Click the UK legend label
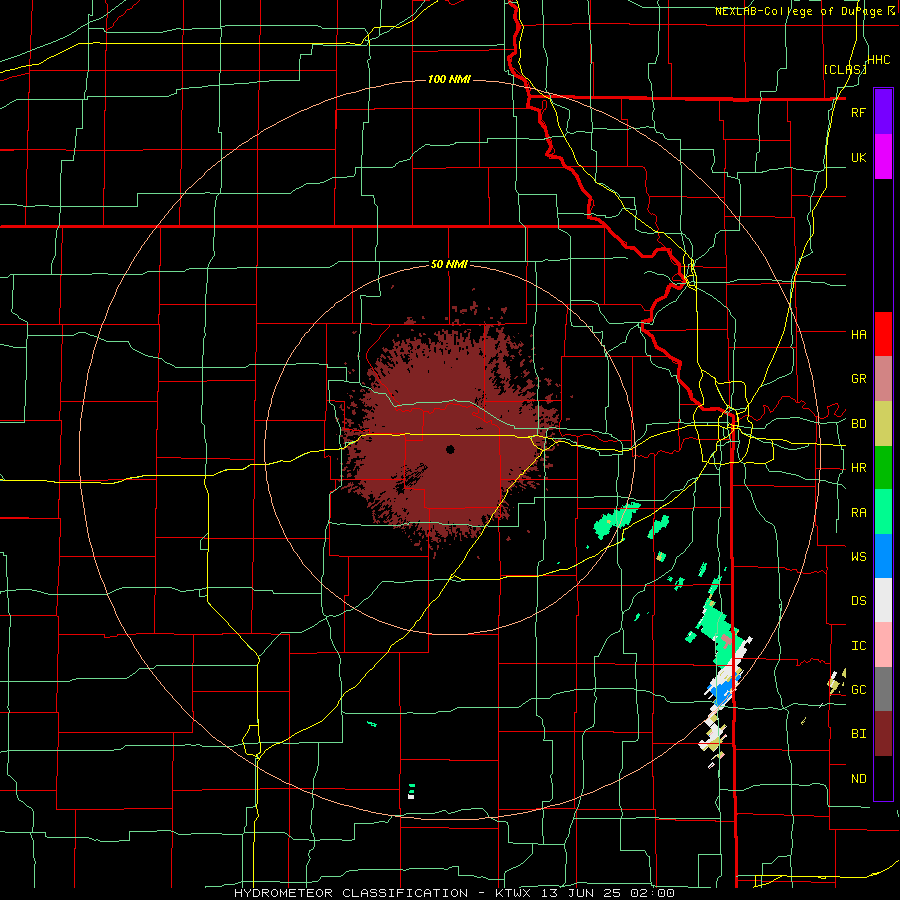This screenshot has width=900, height=900. (x=858, y=157)
